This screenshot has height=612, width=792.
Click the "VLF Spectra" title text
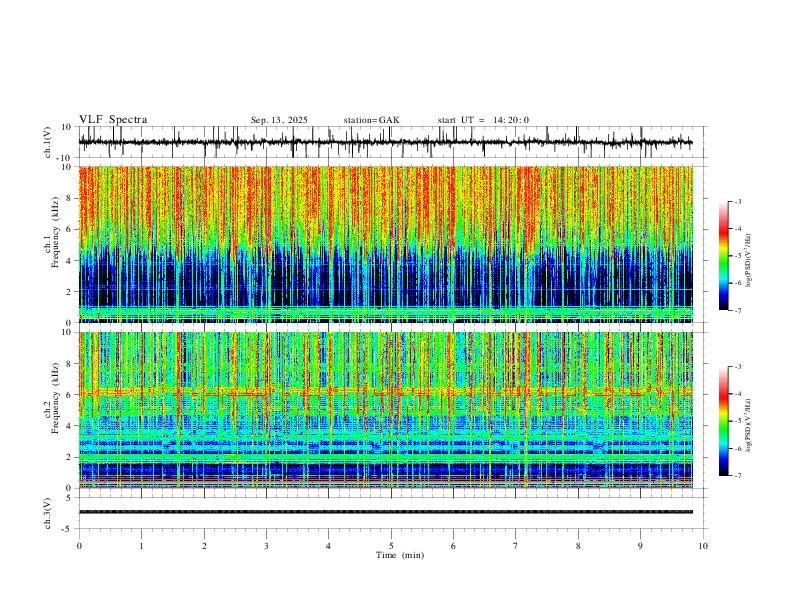[113, 120]
